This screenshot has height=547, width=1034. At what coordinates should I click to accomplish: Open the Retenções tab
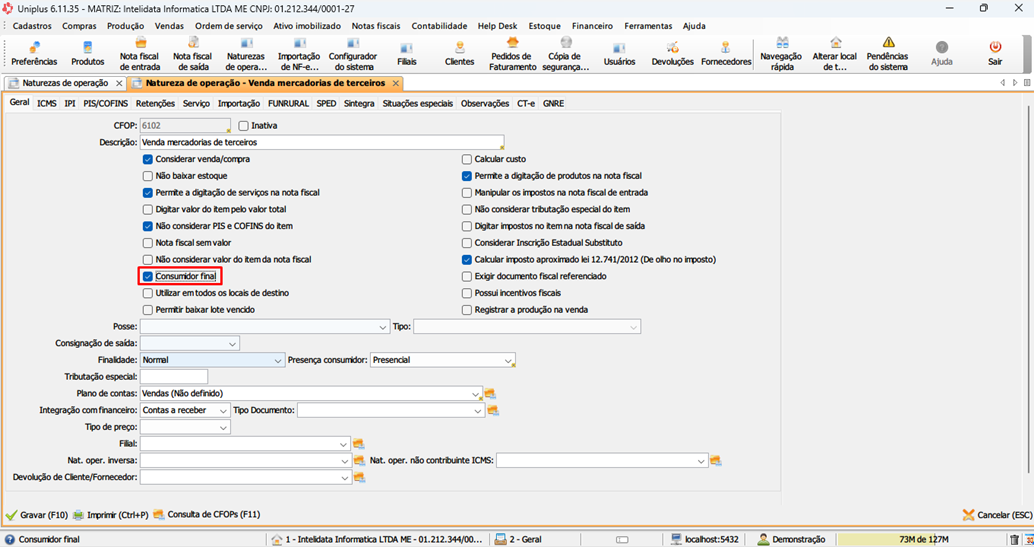155,104
